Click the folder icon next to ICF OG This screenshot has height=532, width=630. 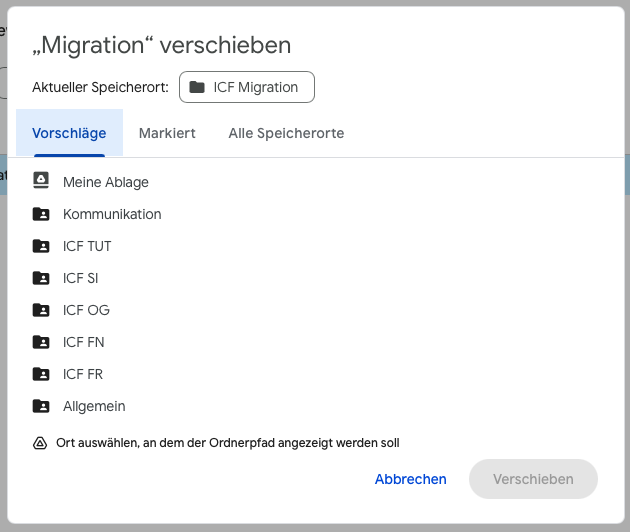(x=40, y=310)
